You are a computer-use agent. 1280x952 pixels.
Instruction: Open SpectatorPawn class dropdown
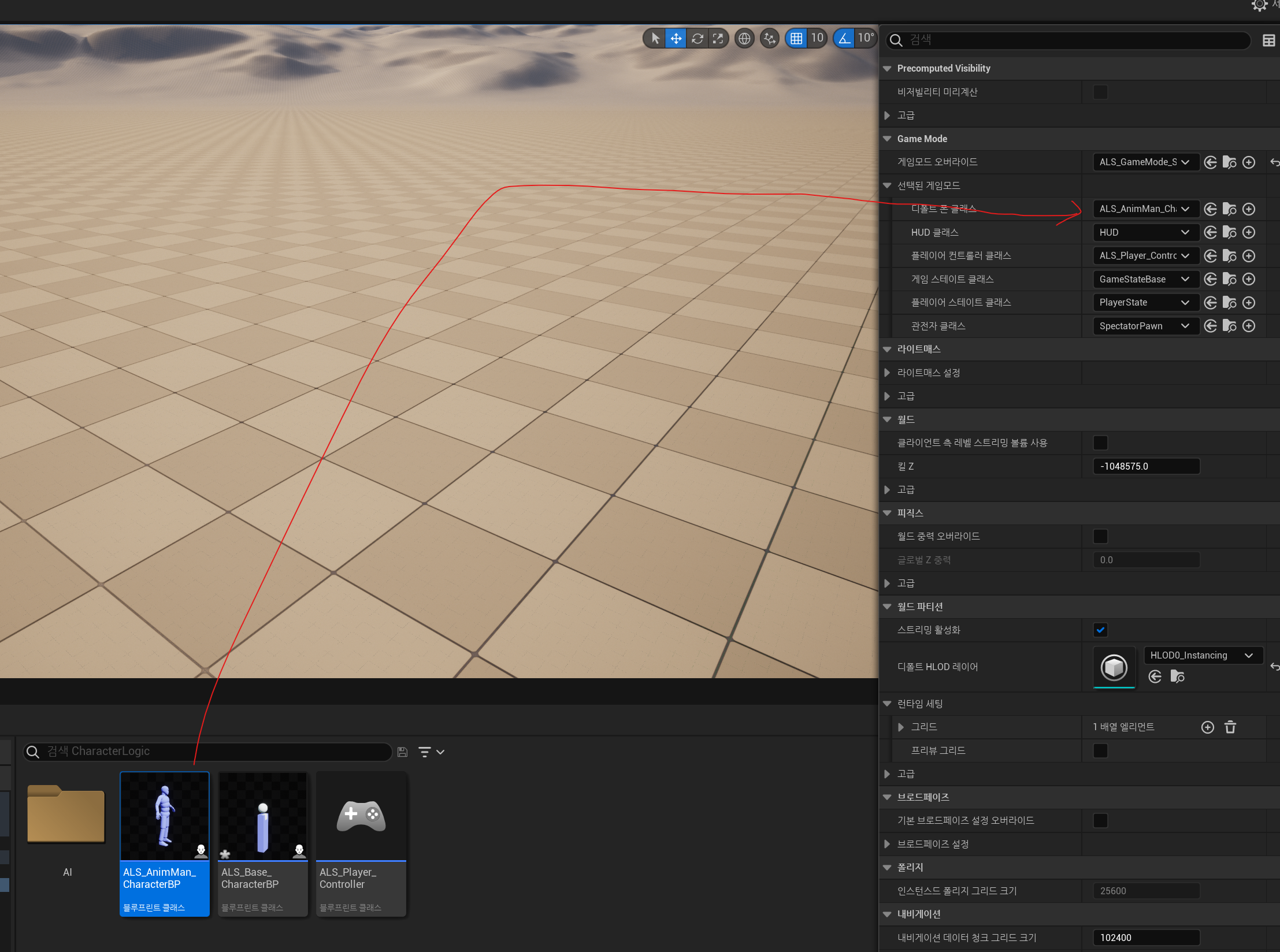pos(1145,326)
